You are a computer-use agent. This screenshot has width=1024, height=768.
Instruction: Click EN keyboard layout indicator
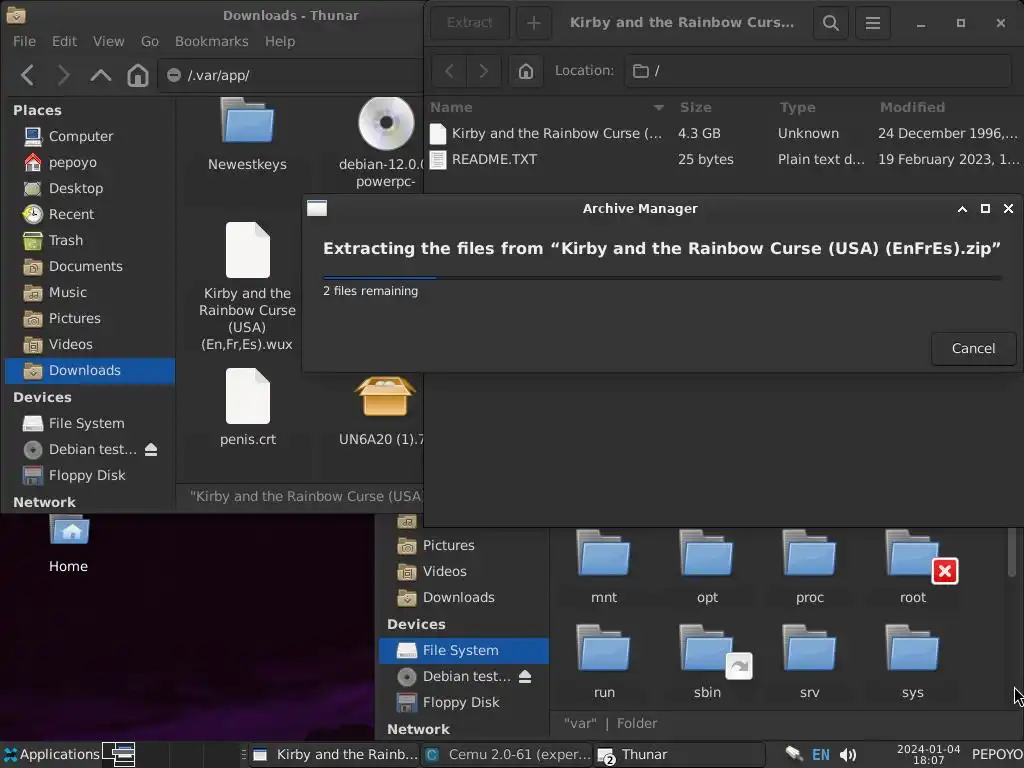pyautogui.click(x=820, y=755)
